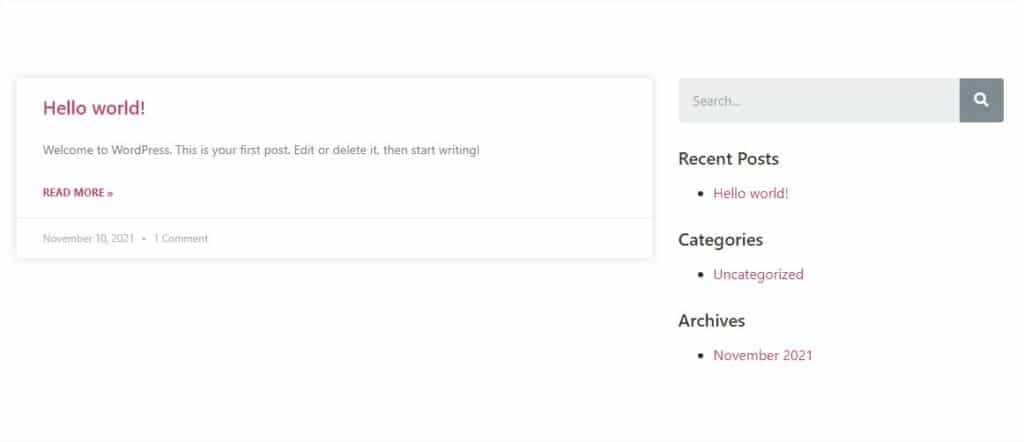This screenshot has width=1024, height=442.
Task: Click the dot separator before 1 Comment
Action: 144,240
